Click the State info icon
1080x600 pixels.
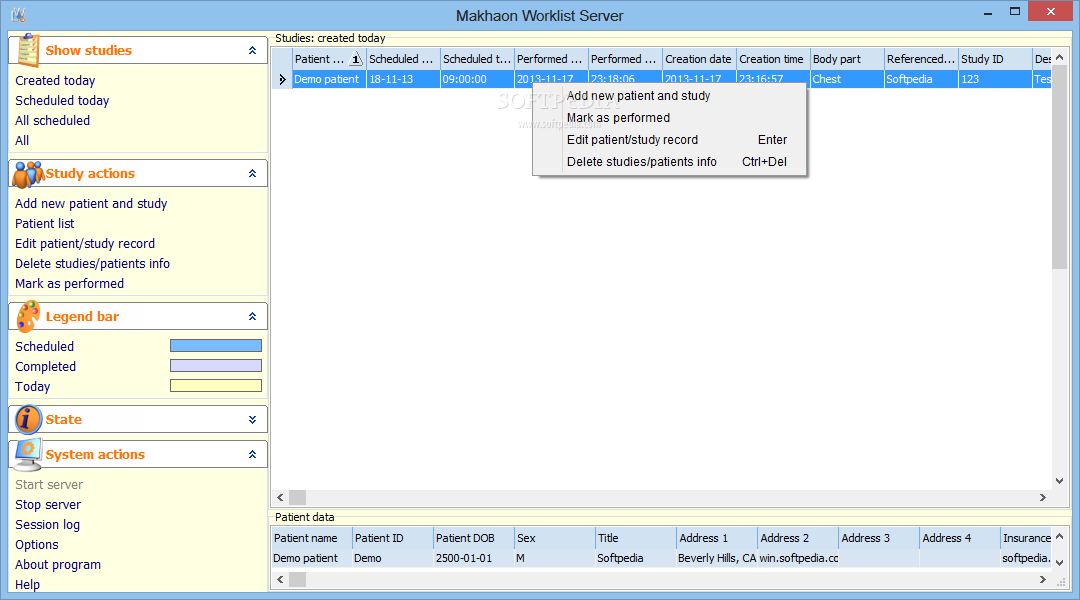28,420
